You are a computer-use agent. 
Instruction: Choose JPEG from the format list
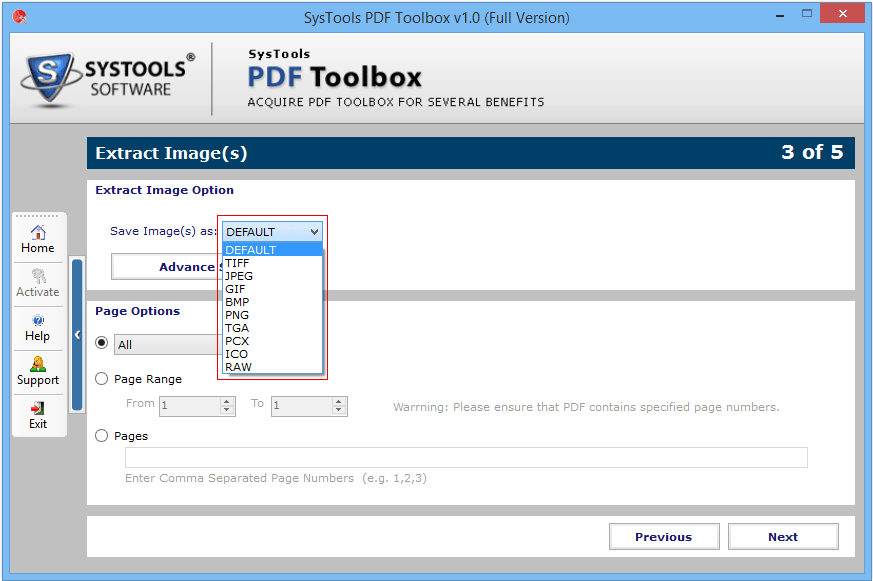272,276
